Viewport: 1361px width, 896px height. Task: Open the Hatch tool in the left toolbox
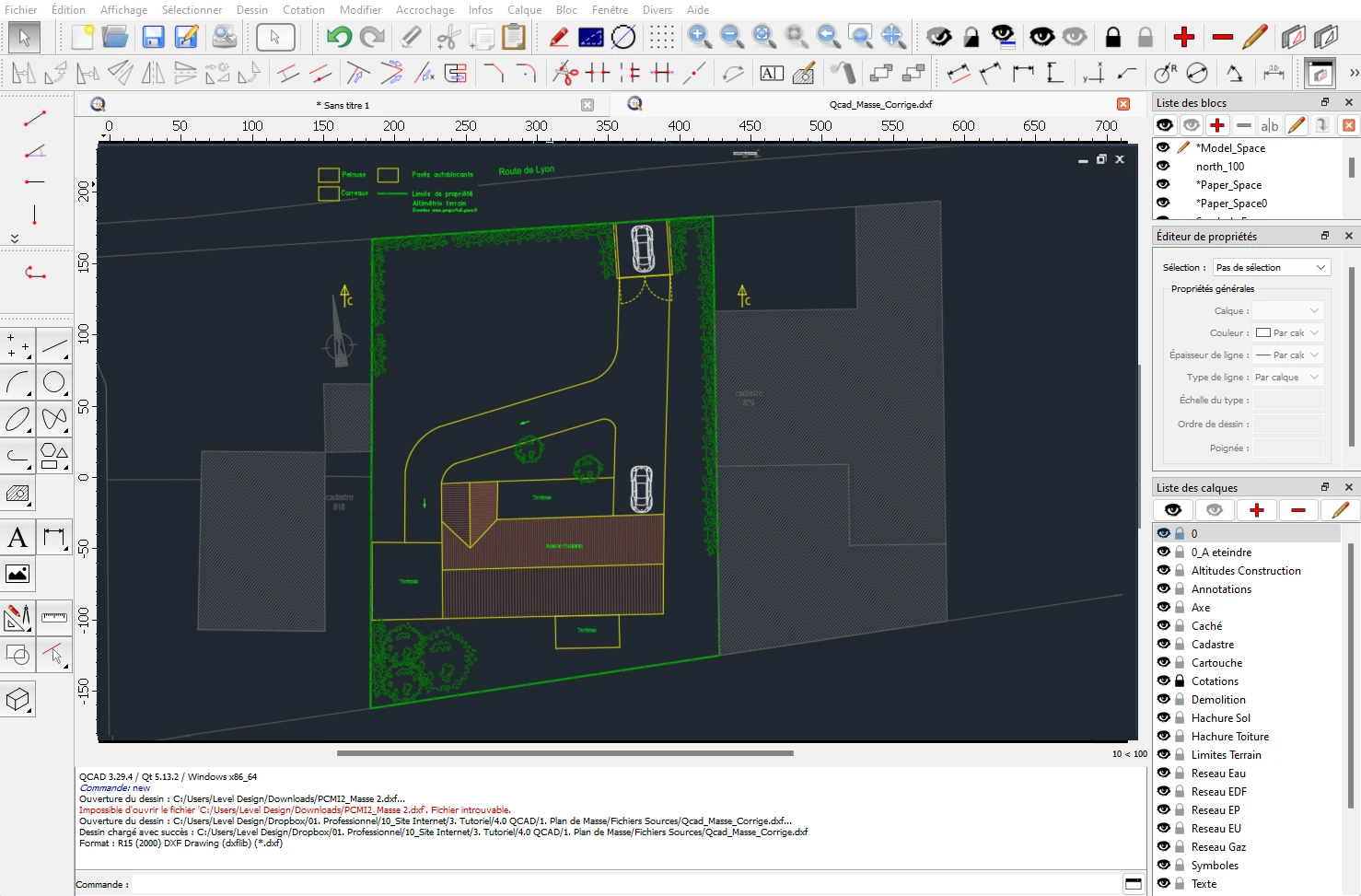[18, 494]
